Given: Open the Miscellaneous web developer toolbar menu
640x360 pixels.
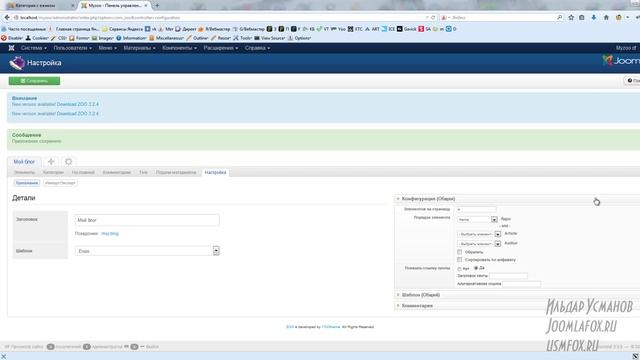Looking at the screenshot, I should click(x=167, y=38).
